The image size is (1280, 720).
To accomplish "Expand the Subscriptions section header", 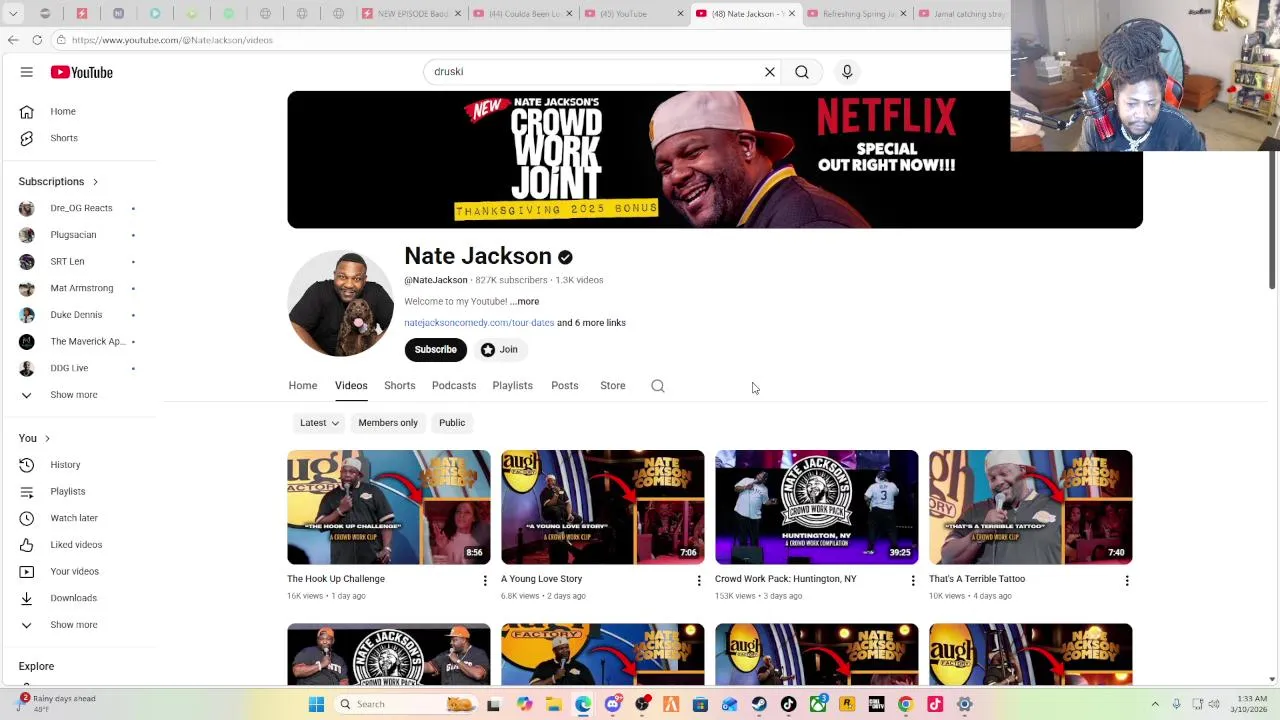I will pyautogui.click(x=59, y=181).
